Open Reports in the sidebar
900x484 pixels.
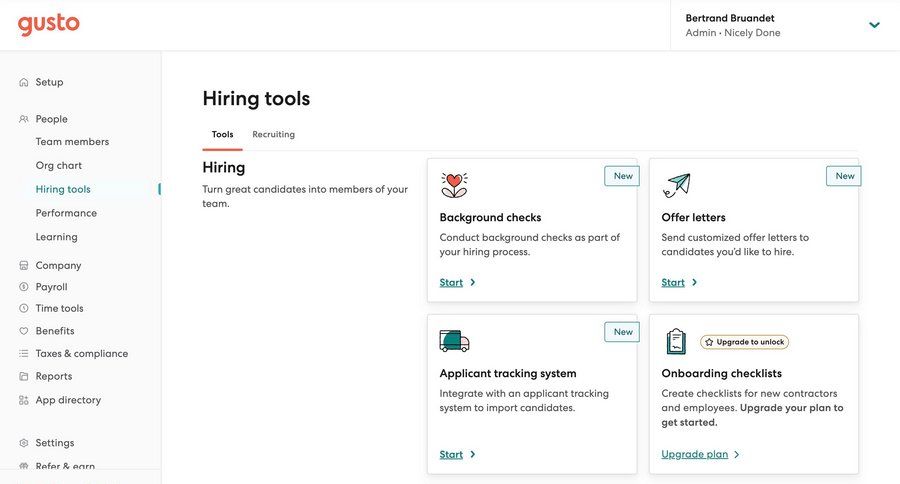54,376
